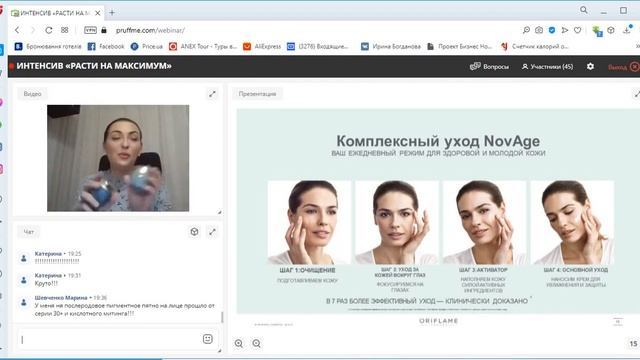Image resolution: width=640 pixels, height=360 pixels.
Task: Zoom in on the presentation slide
Action: (x=239, y=344)
